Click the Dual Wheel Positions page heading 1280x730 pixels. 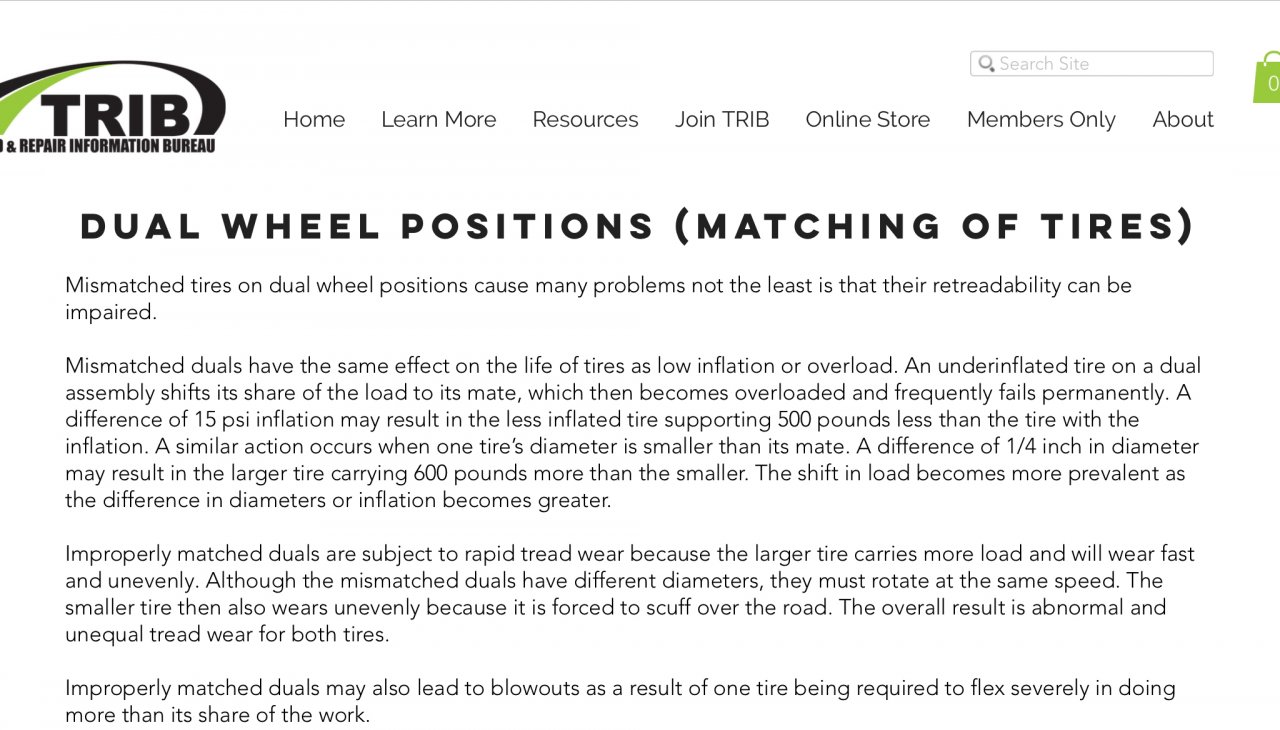(638, 226)
